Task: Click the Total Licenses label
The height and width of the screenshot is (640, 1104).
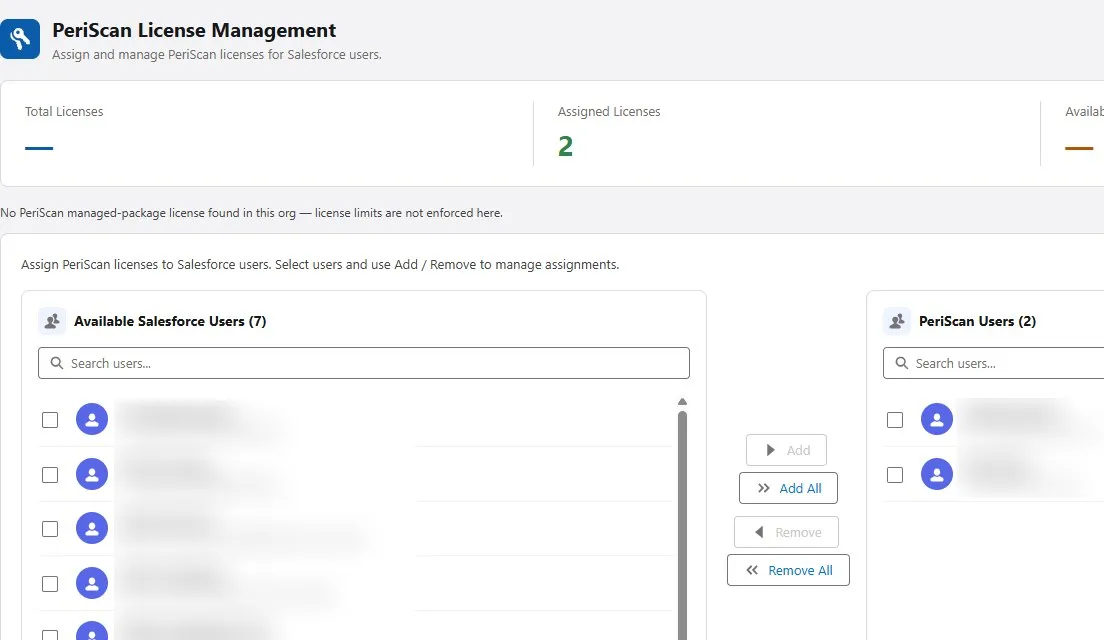Action: (64, 111)
